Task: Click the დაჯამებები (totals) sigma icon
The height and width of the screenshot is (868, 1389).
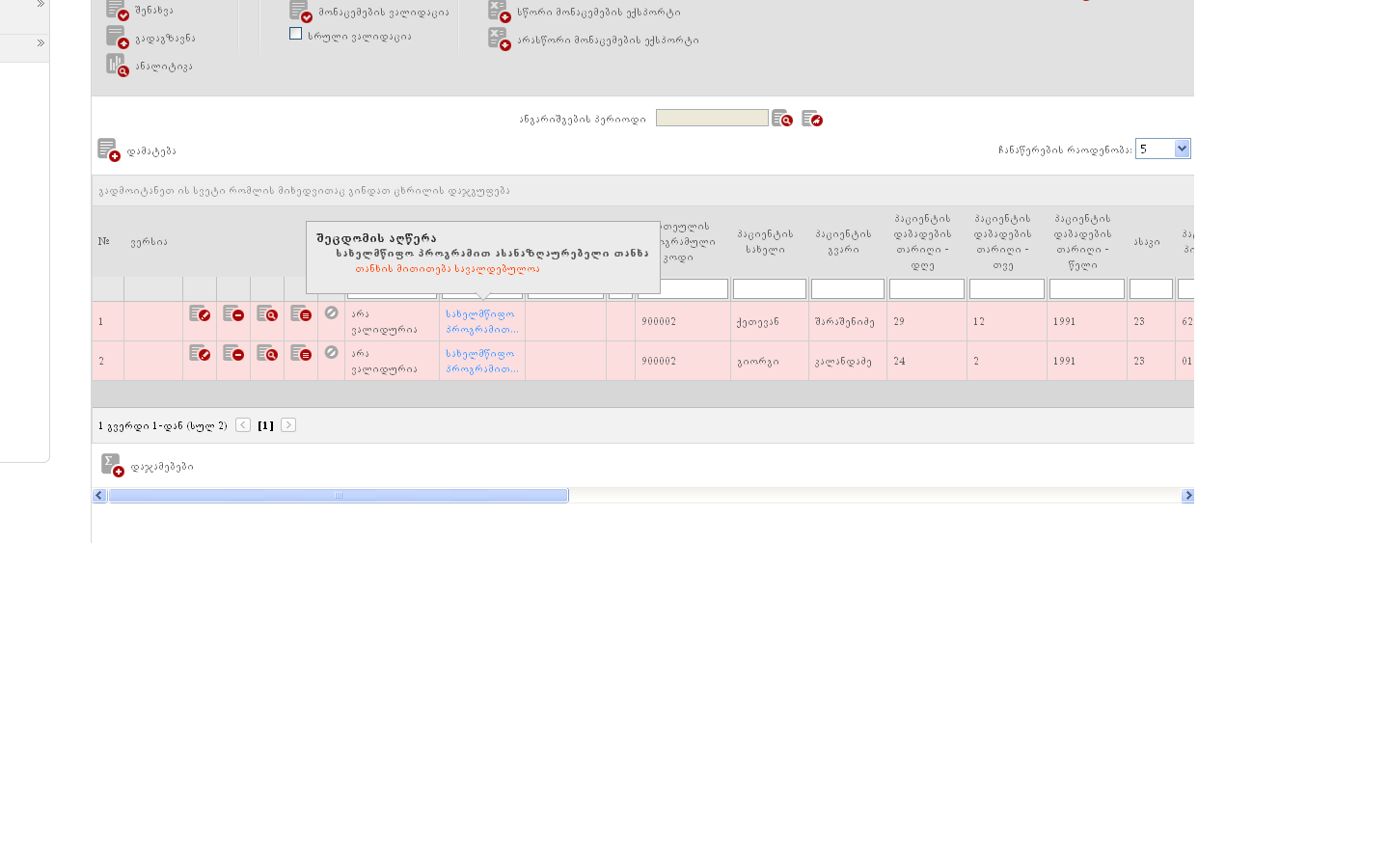Action: coord(113,466)
